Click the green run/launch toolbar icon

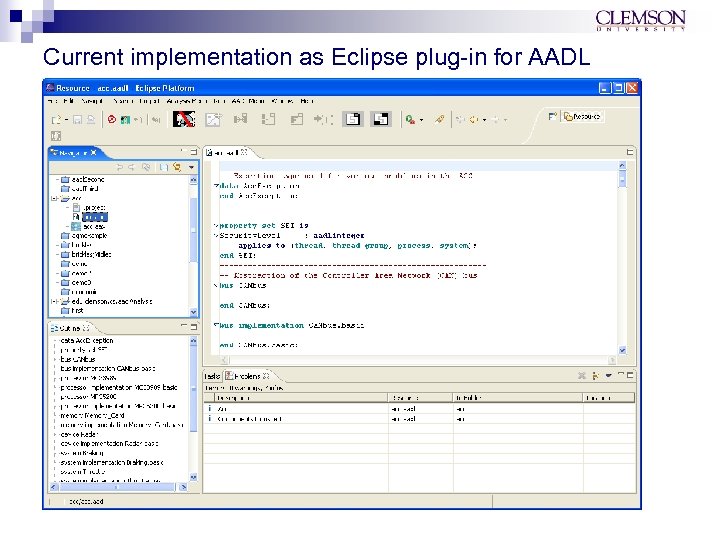[410, 120]
